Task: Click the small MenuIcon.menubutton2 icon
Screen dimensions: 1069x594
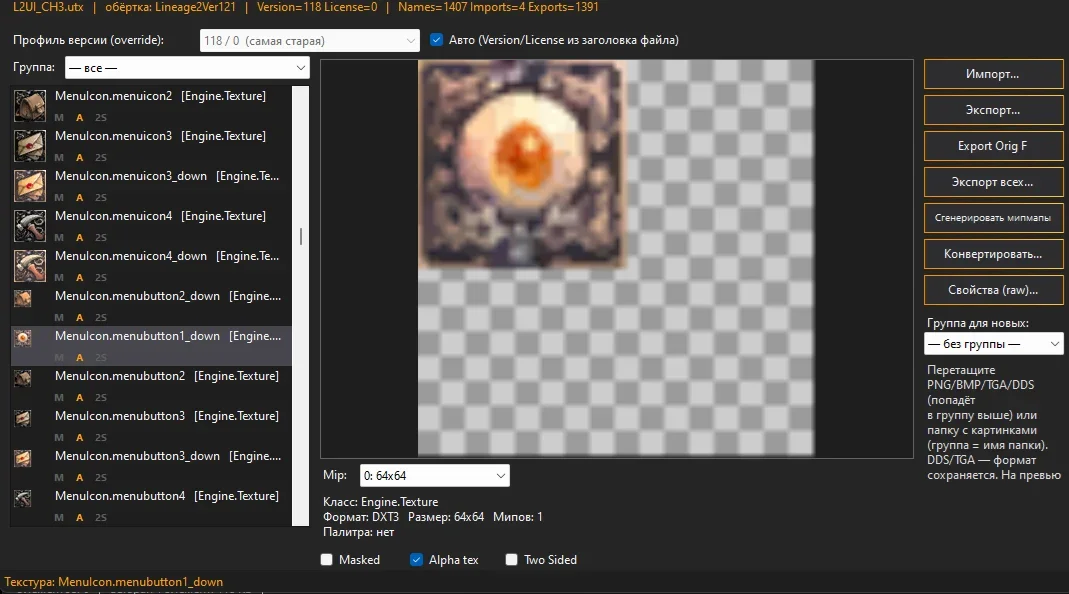Action: coord(22,378)
